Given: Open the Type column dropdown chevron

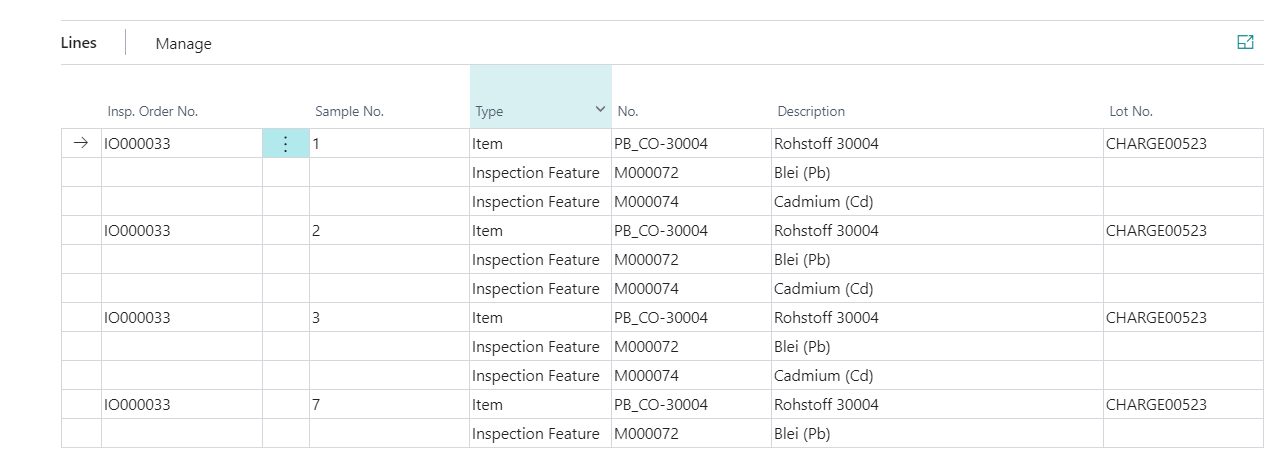Looking at the screenshot, I should [x=600, y=108].
